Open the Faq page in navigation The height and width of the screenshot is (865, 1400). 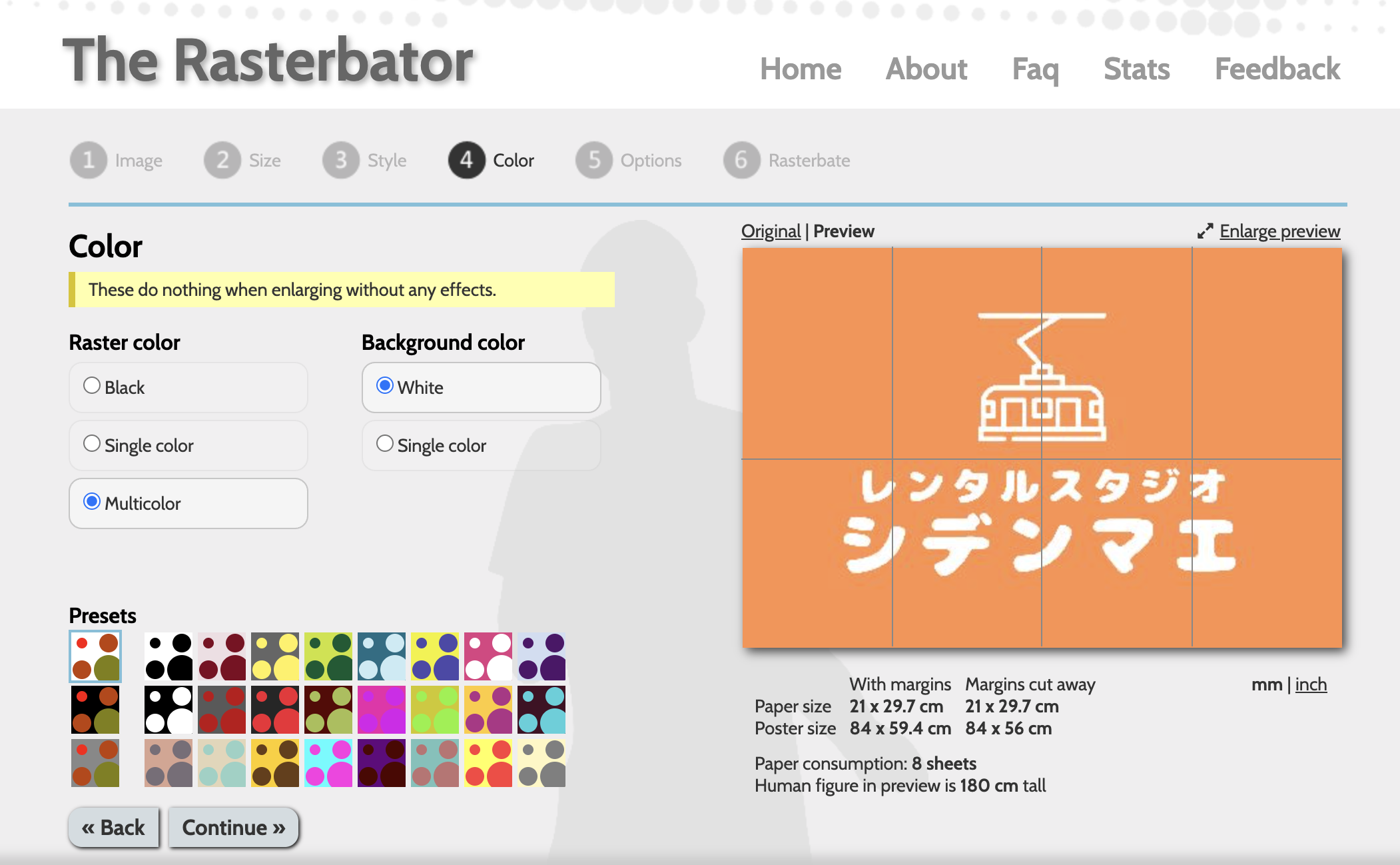1035,69
